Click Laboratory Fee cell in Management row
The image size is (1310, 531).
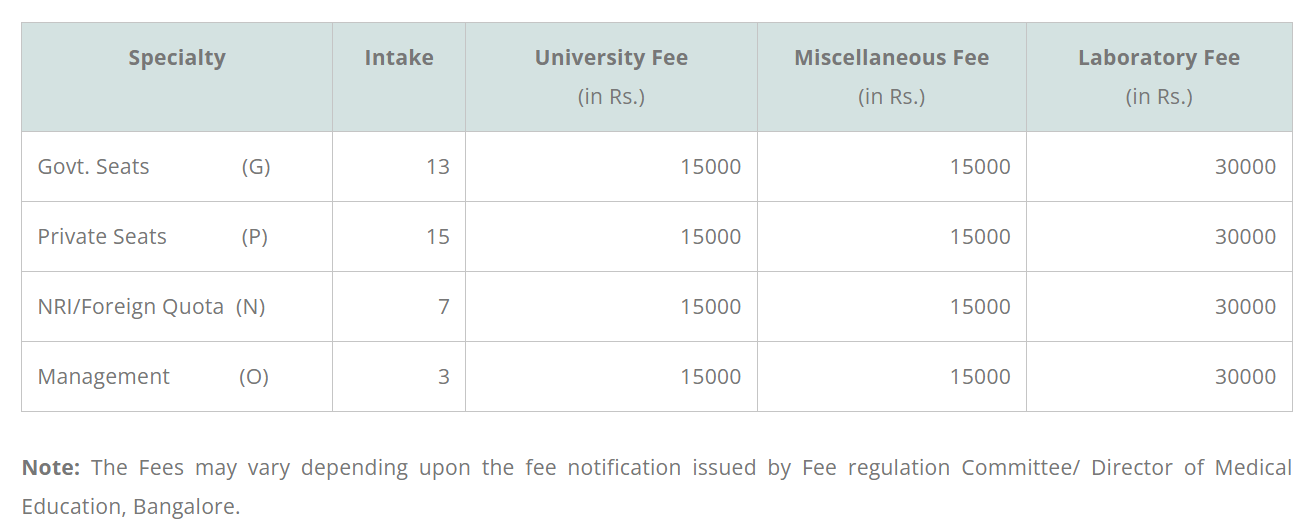1245,377
